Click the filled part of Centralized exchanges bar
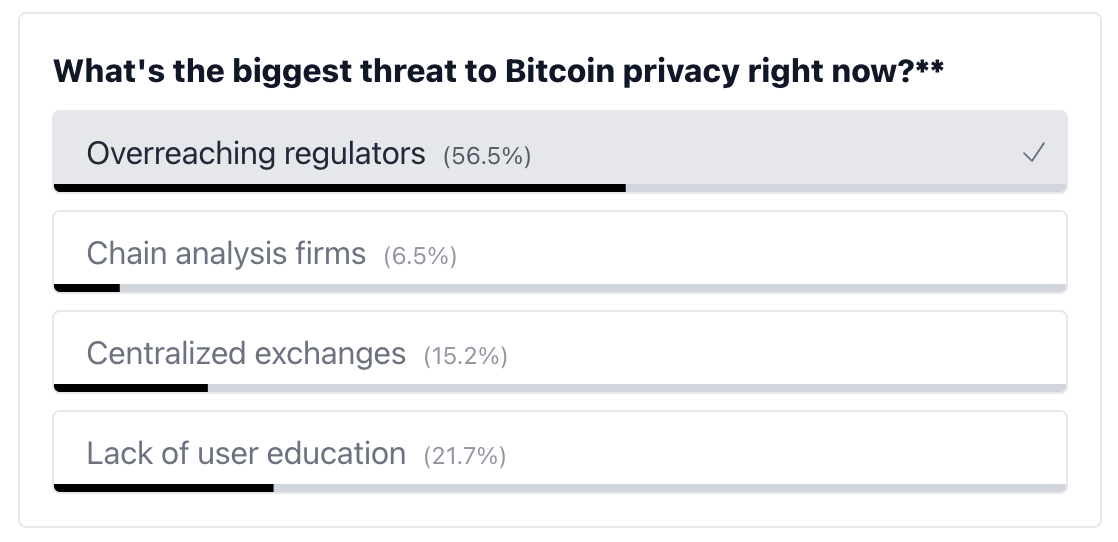The height and width of the screenshot is (542, 1118). (130, 388)
